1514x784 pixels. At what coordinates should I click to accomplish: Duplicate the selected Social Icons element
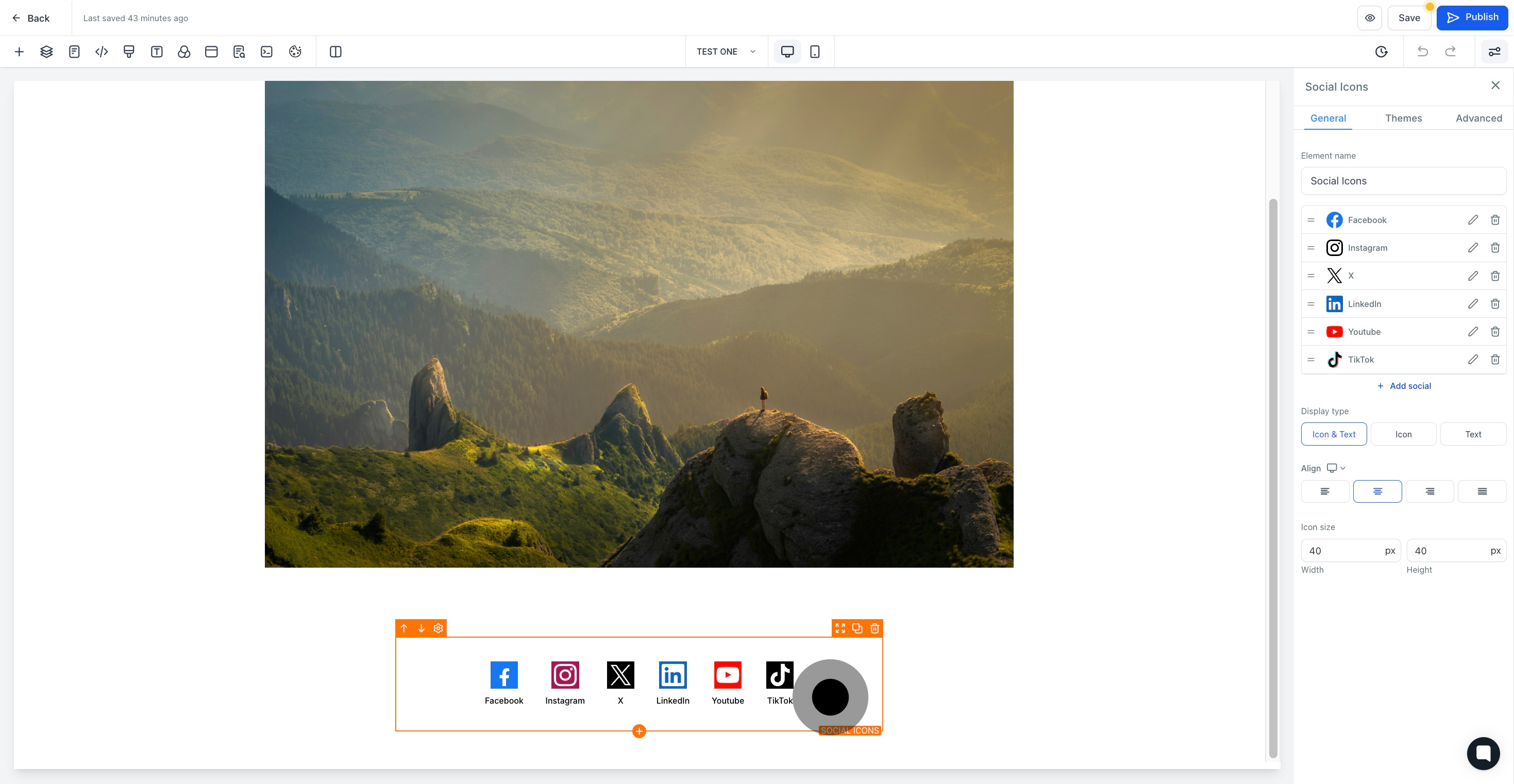click(x=857, y=628)
